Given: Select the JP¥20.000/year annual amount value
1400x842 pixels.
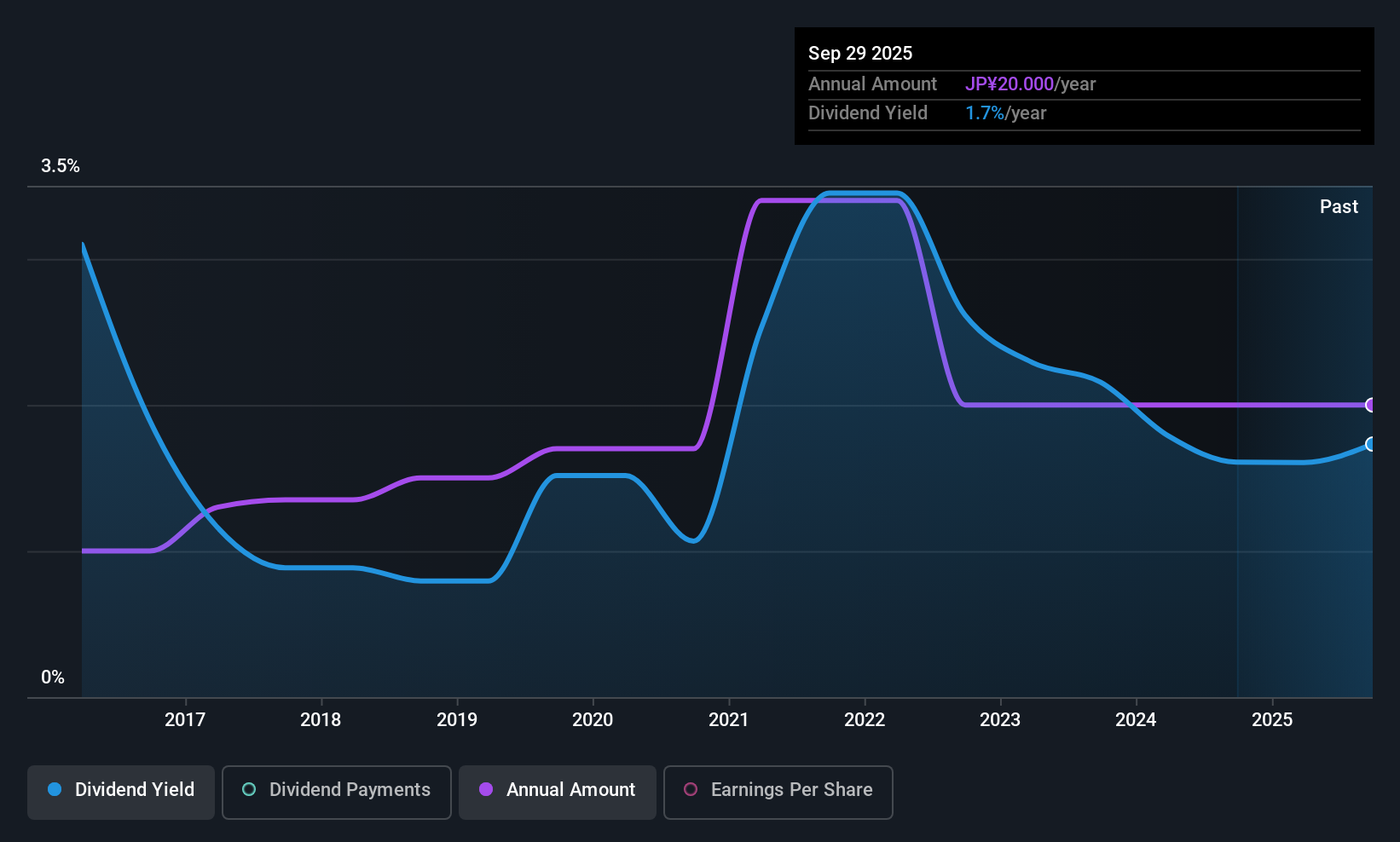Looking at the screenshot, I should coord(1030,84).
